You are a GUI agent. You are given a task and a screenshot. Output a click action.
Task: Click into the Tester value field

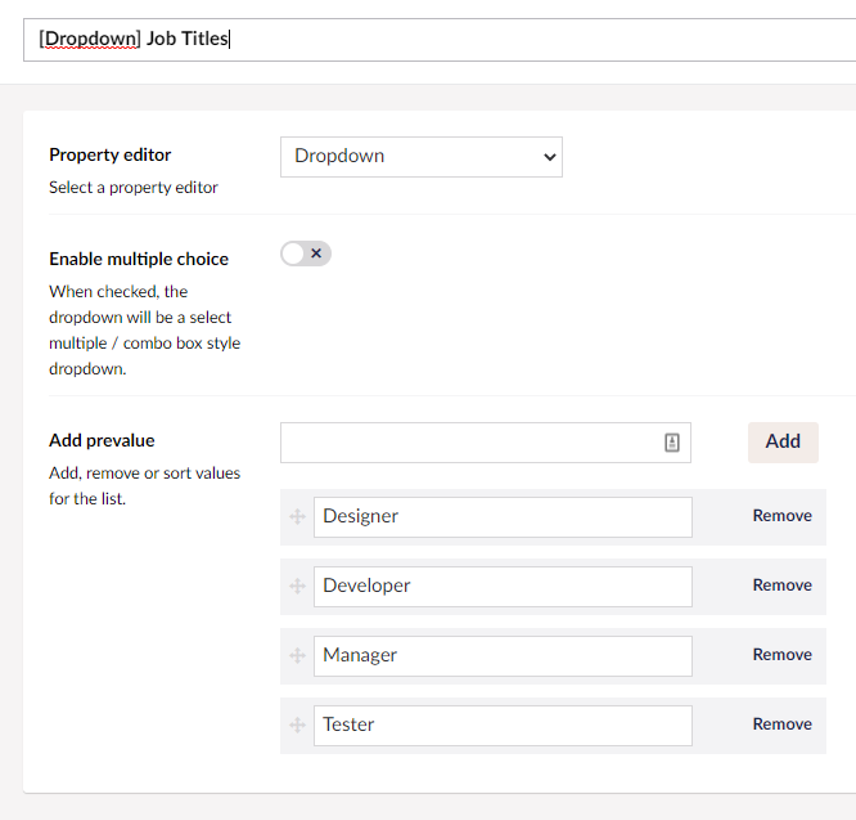pos(502,725)
